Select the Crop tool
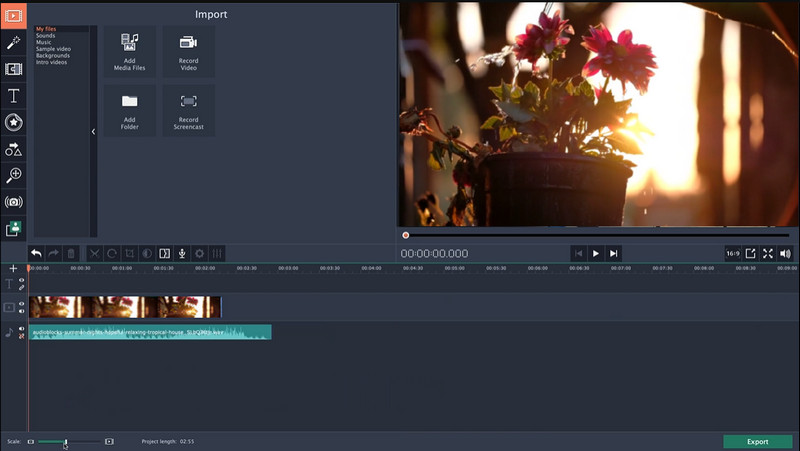 click(x=130, y=253)
